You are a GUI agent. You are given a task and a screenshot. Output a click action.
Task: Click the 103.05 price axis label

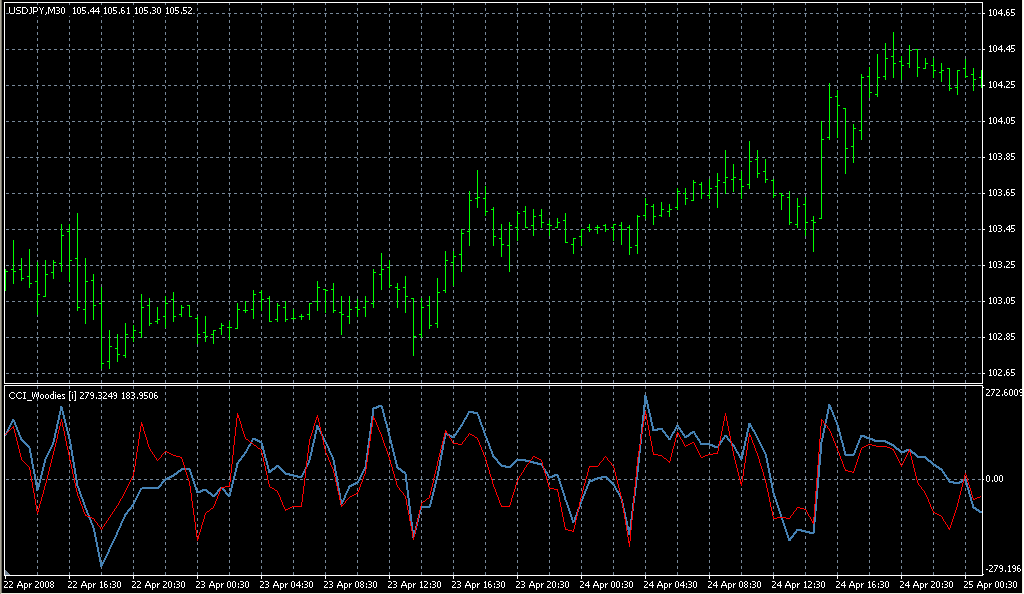(x=1003, y=301)
